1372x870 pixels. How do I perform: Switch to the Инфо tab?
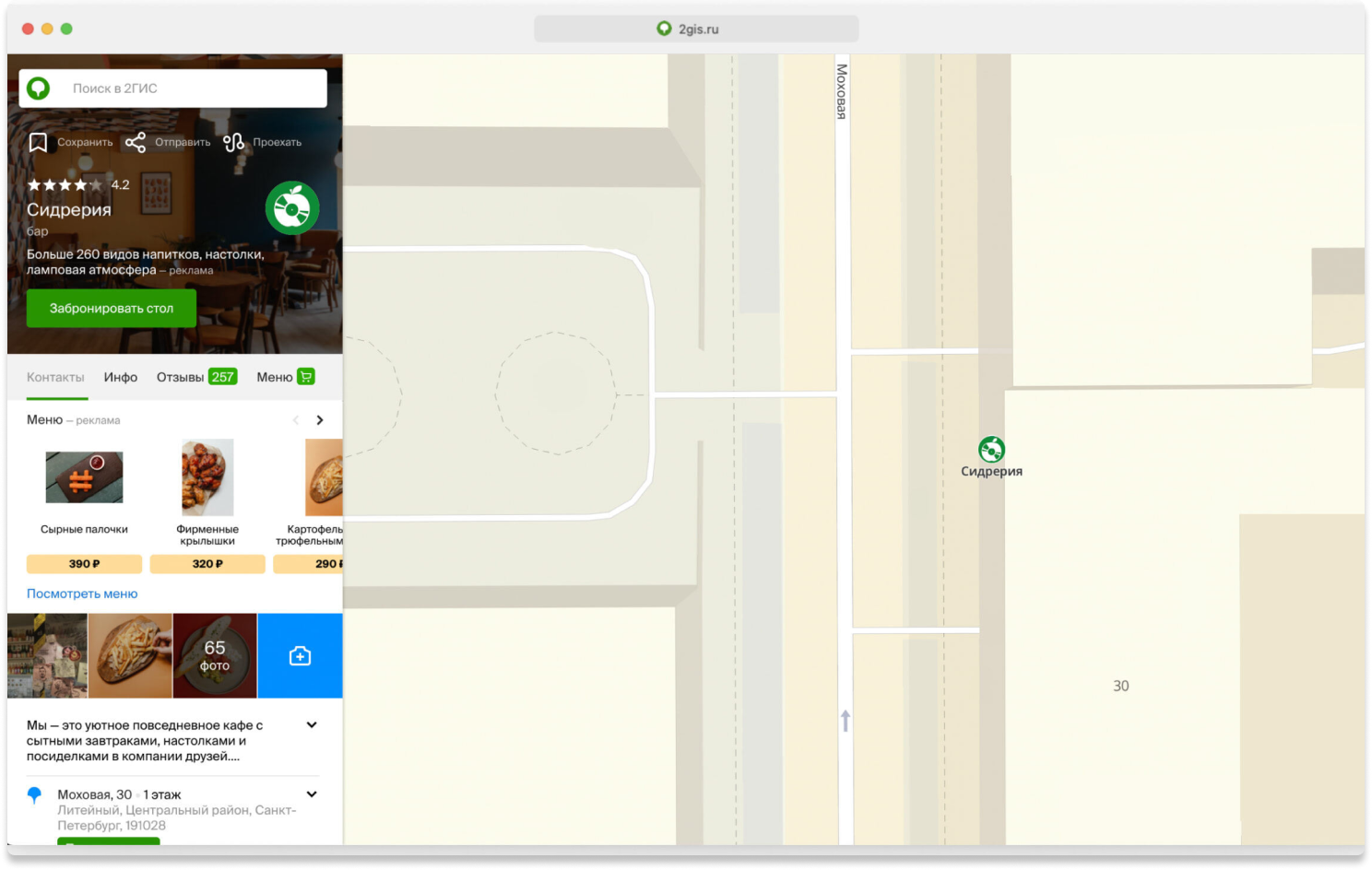click(121, 378)
